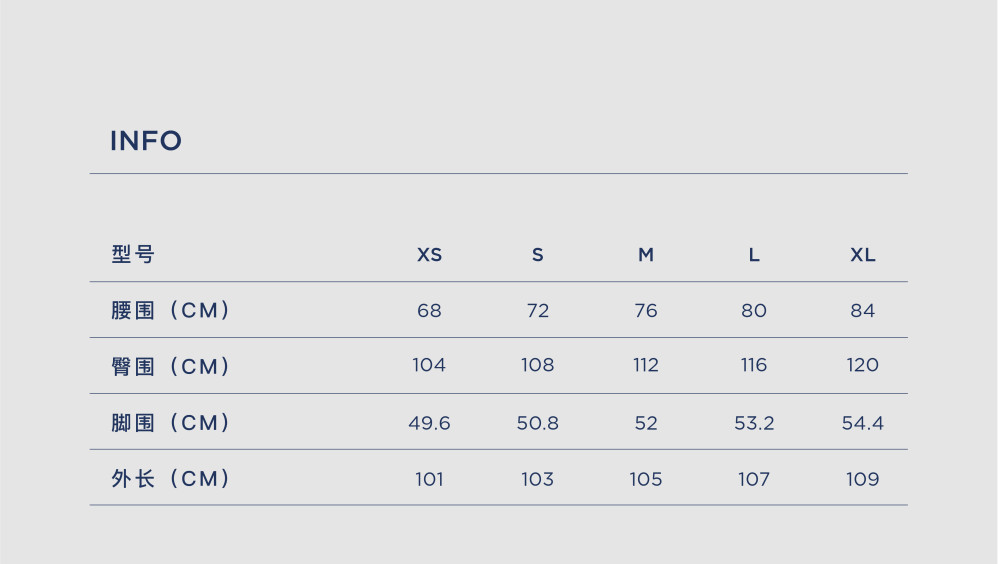Click the 外长 (CM) row label
Screen dimensions: 1000x564
(170, 479)
